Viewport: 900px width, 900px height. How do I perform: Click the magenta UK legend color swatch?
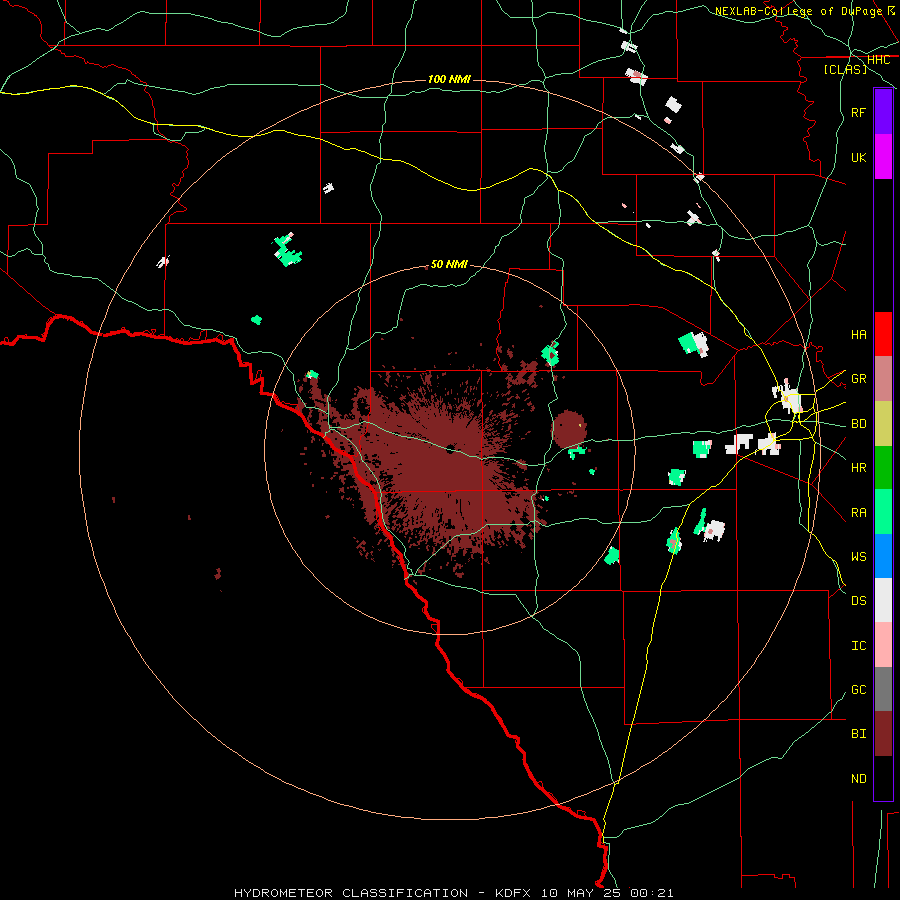[x=883, y=157]
